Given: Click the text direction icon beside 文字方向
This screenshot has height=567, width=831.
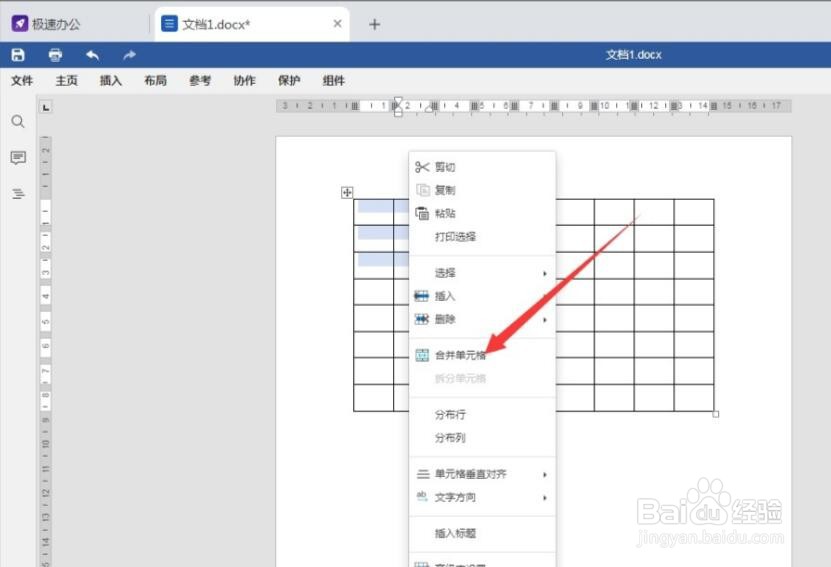Looking at the screenshot, I should coord(422,497).
